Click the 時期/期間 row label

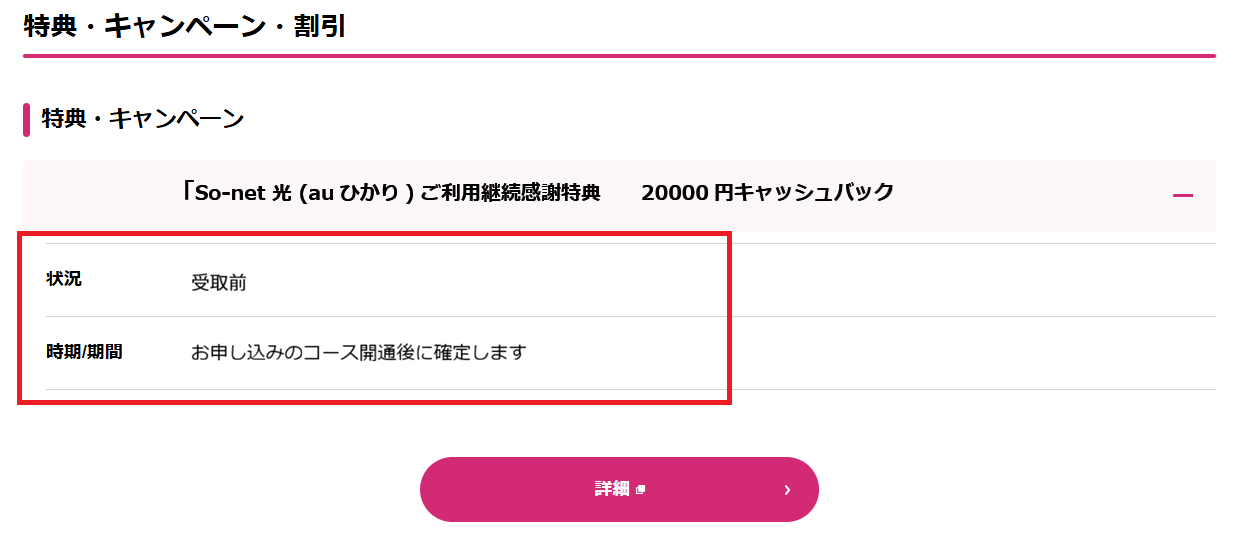84,352
